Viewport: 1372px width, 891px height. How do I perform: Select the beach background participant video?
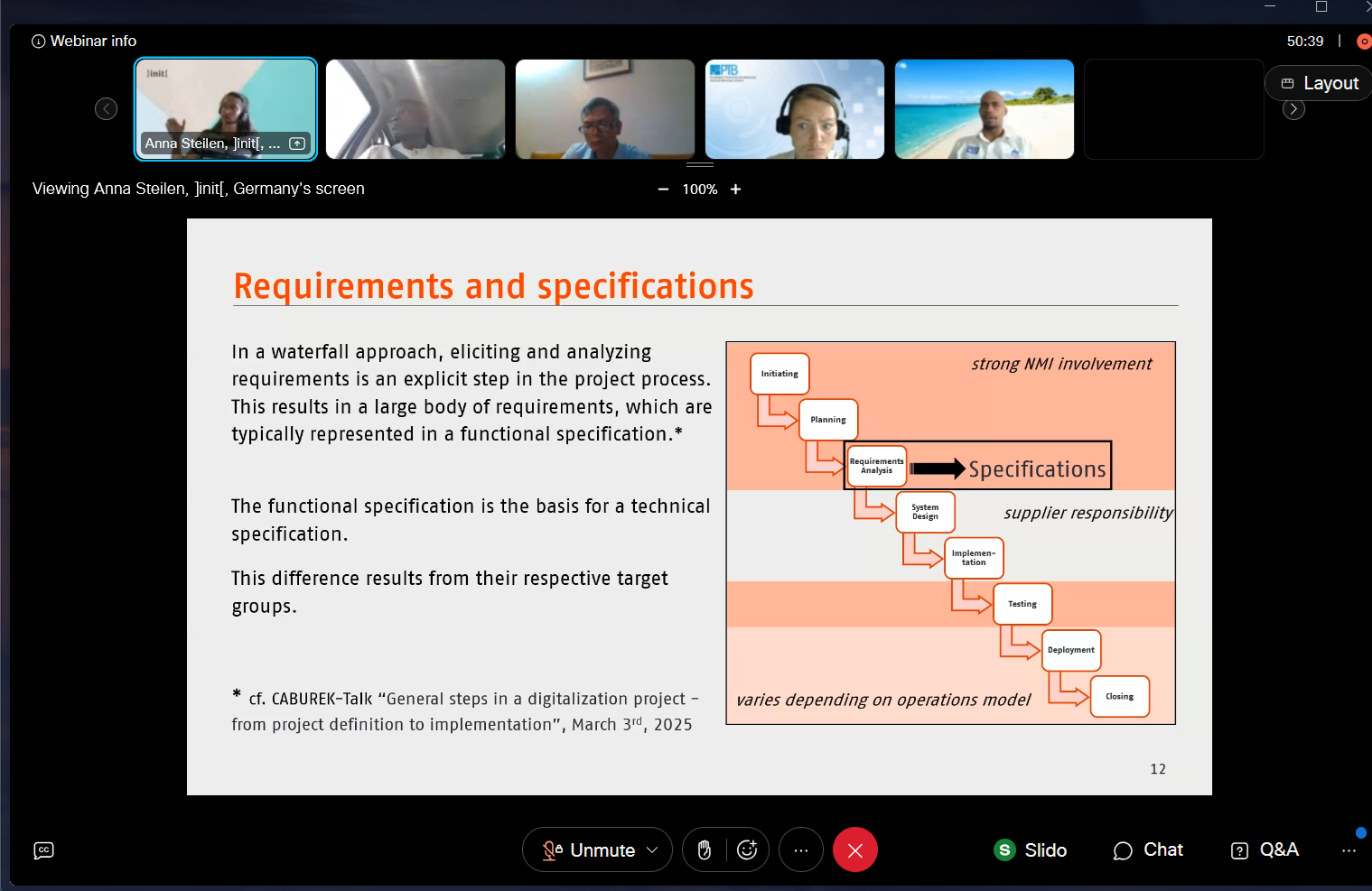(984, 108)
